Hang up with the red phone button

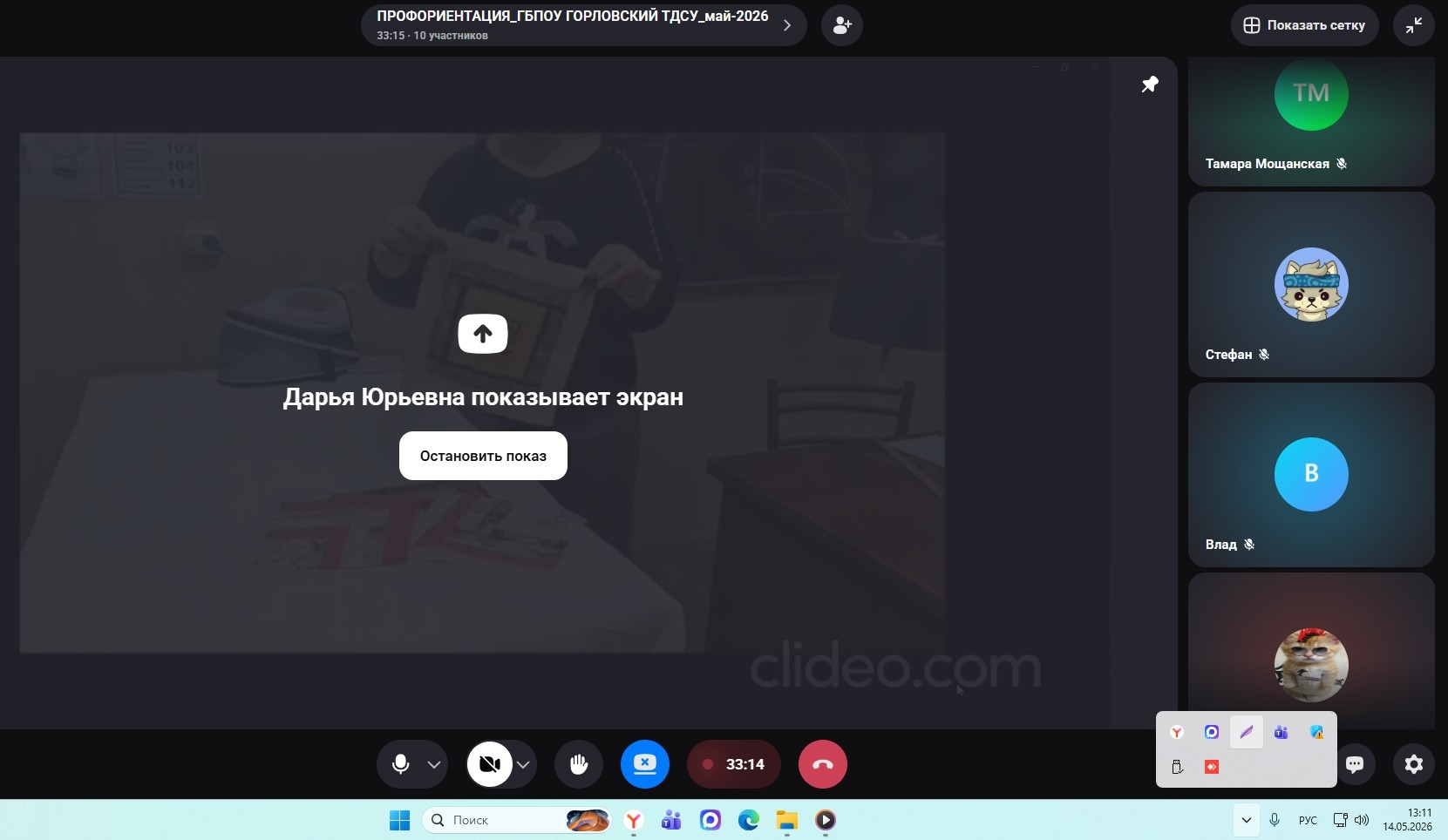823,764
